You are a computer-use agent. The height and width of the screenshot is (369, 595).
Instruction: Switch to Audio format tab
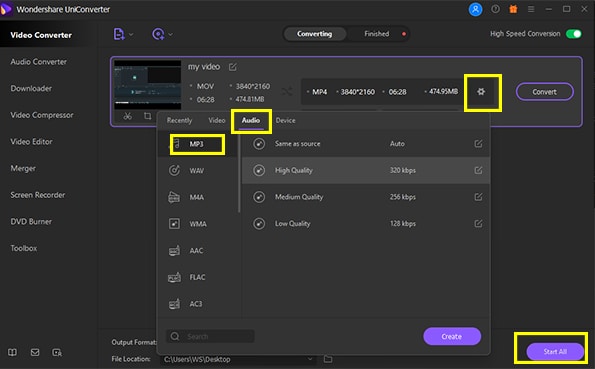point(251,120)
